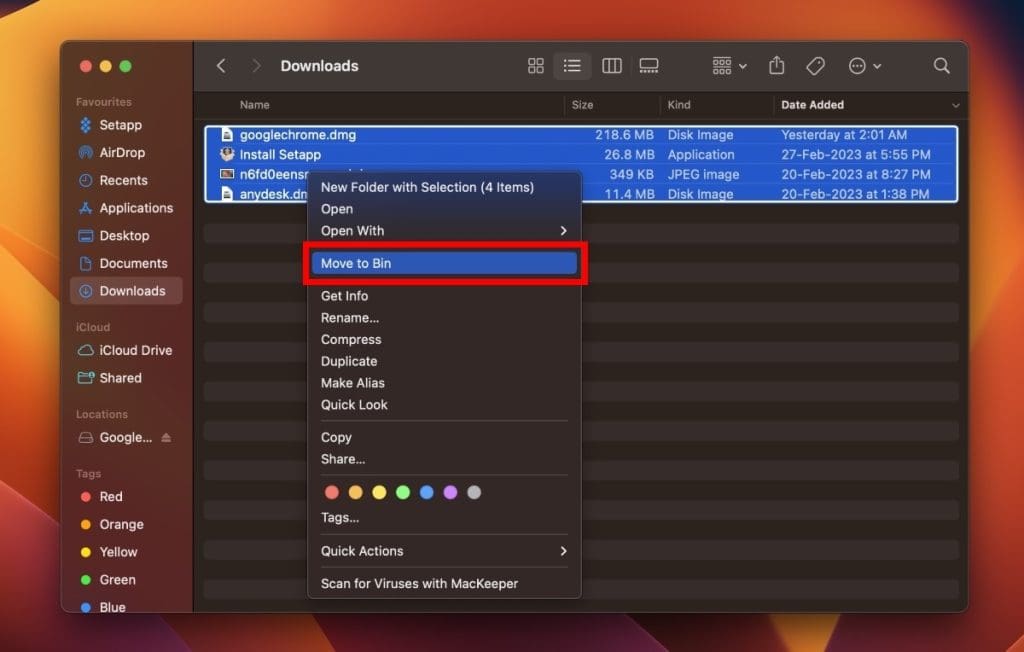Click the tag icon in toolbar
Viewport: 1024px width, 652px height.
pos(816,66)
